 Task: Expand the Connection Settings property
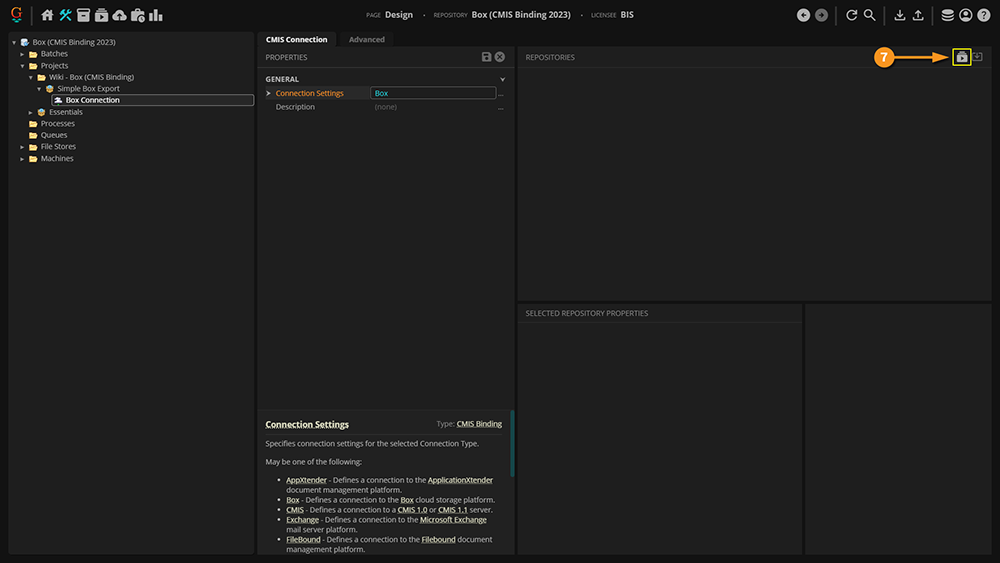click(269, 93)
